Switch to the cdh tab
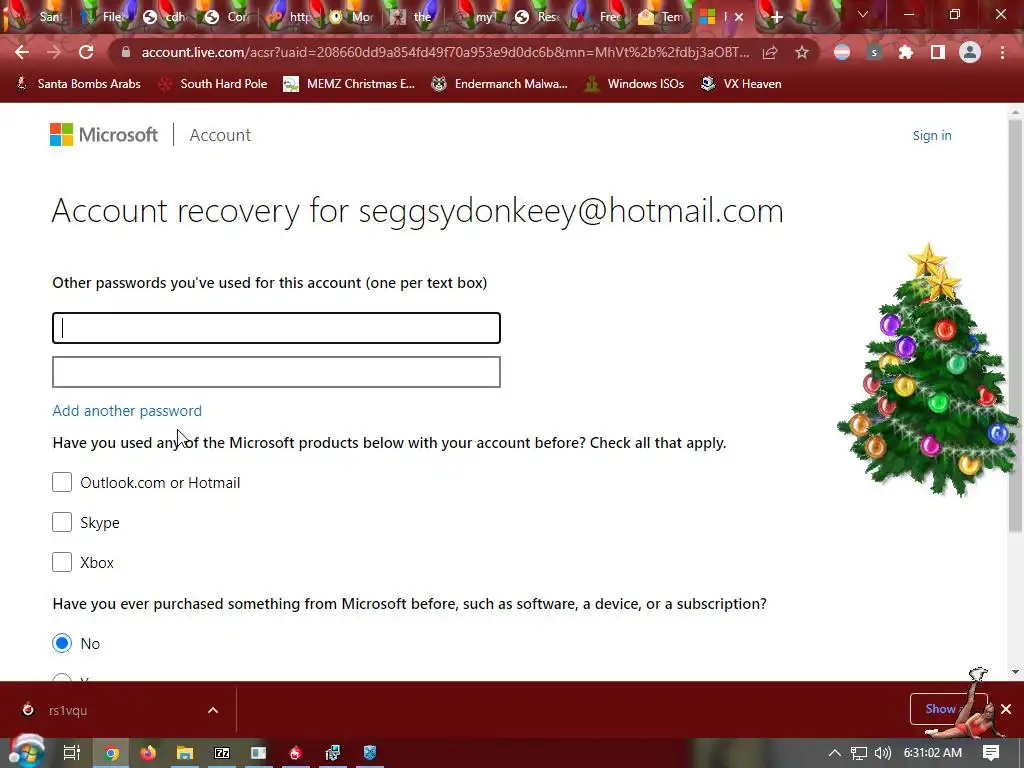 tap(165, 17)
